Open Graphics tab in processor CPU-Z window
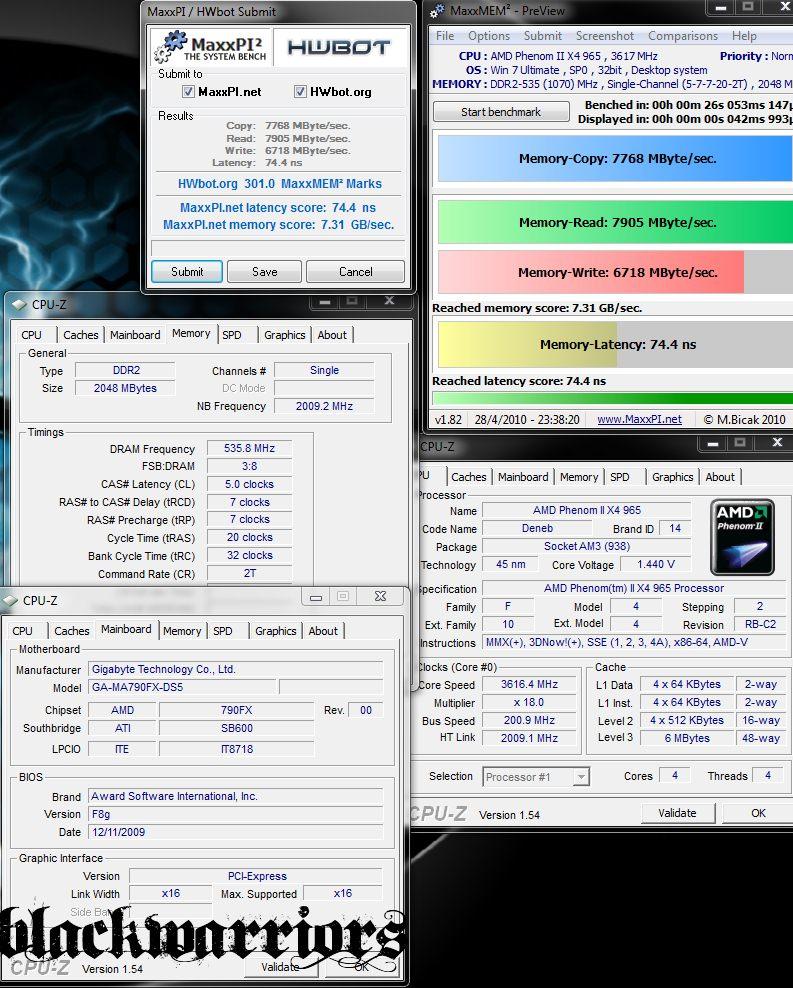793x988 pixels. click(673, 478)
